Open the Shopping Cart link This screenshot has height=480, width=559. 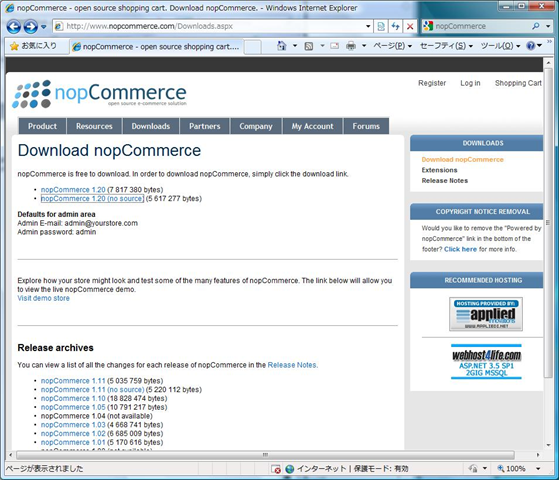[x=518, y=83]
